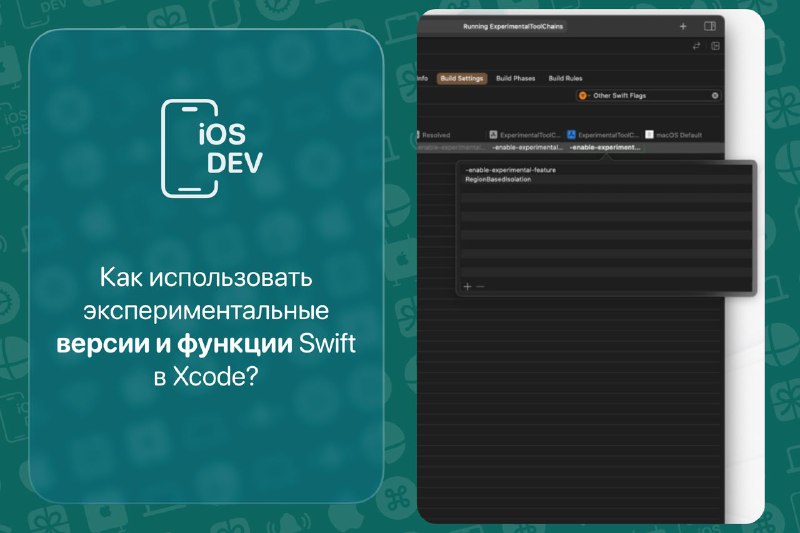Click the gray ExperimentalToolC... target column icon
Viewport: 800px width, 533px height.
pyautogui.click(x=493, y=135)
